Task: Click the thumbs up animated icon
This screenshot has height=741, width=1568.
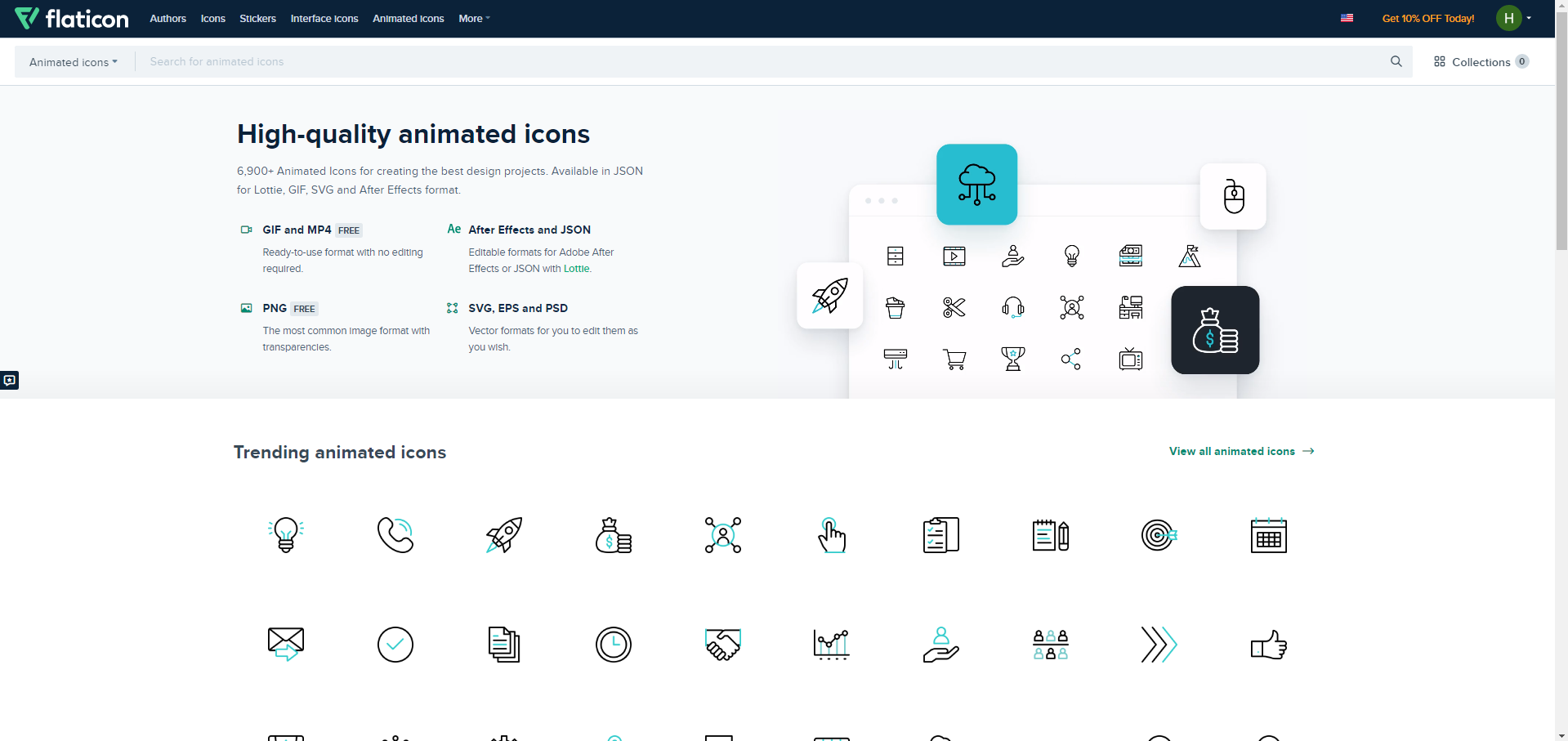Action: (1268, 645)
